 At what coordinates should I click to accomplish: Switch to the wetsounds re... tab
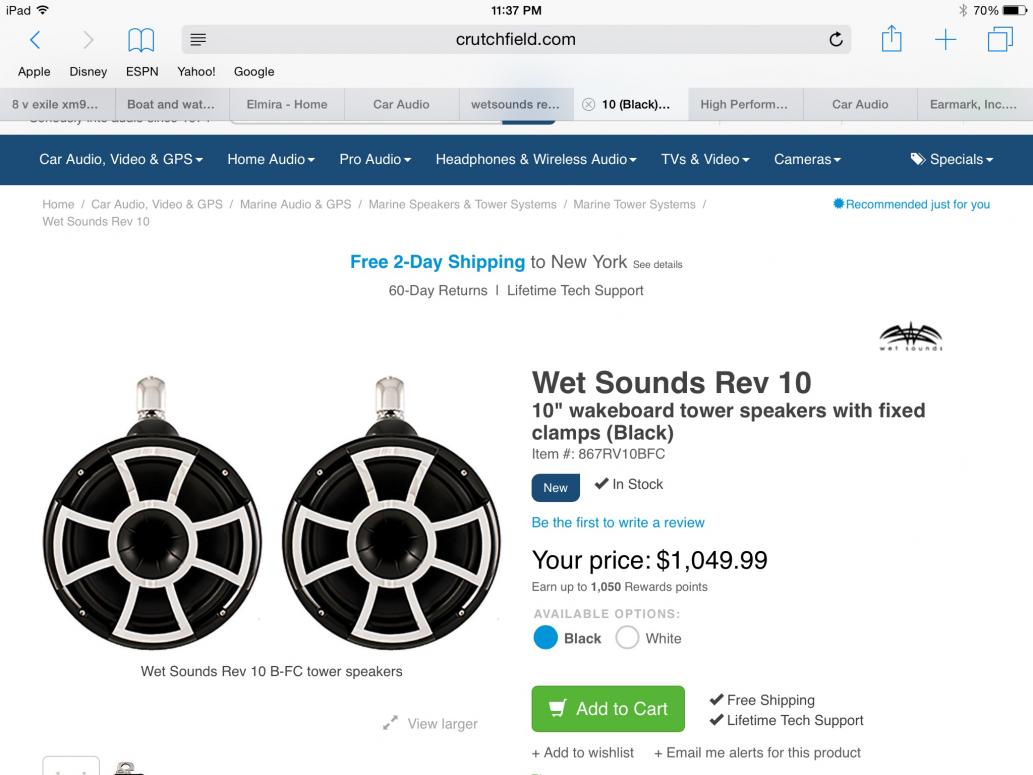(516, 104)
